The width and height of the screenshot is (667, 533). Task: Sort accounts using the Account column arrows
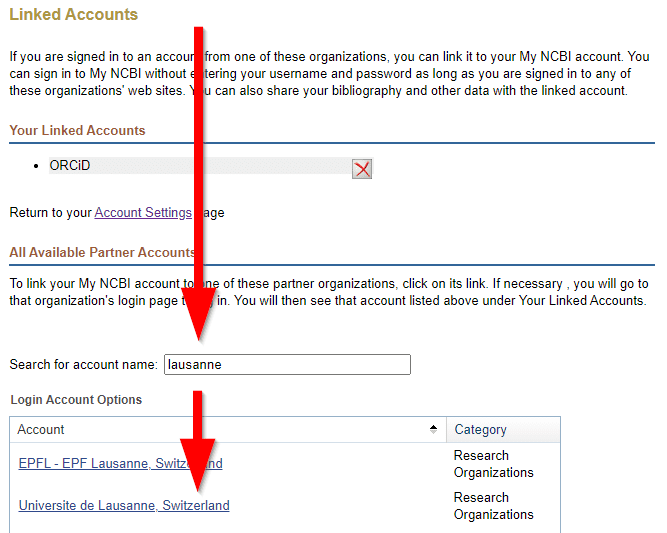[433, 429]
